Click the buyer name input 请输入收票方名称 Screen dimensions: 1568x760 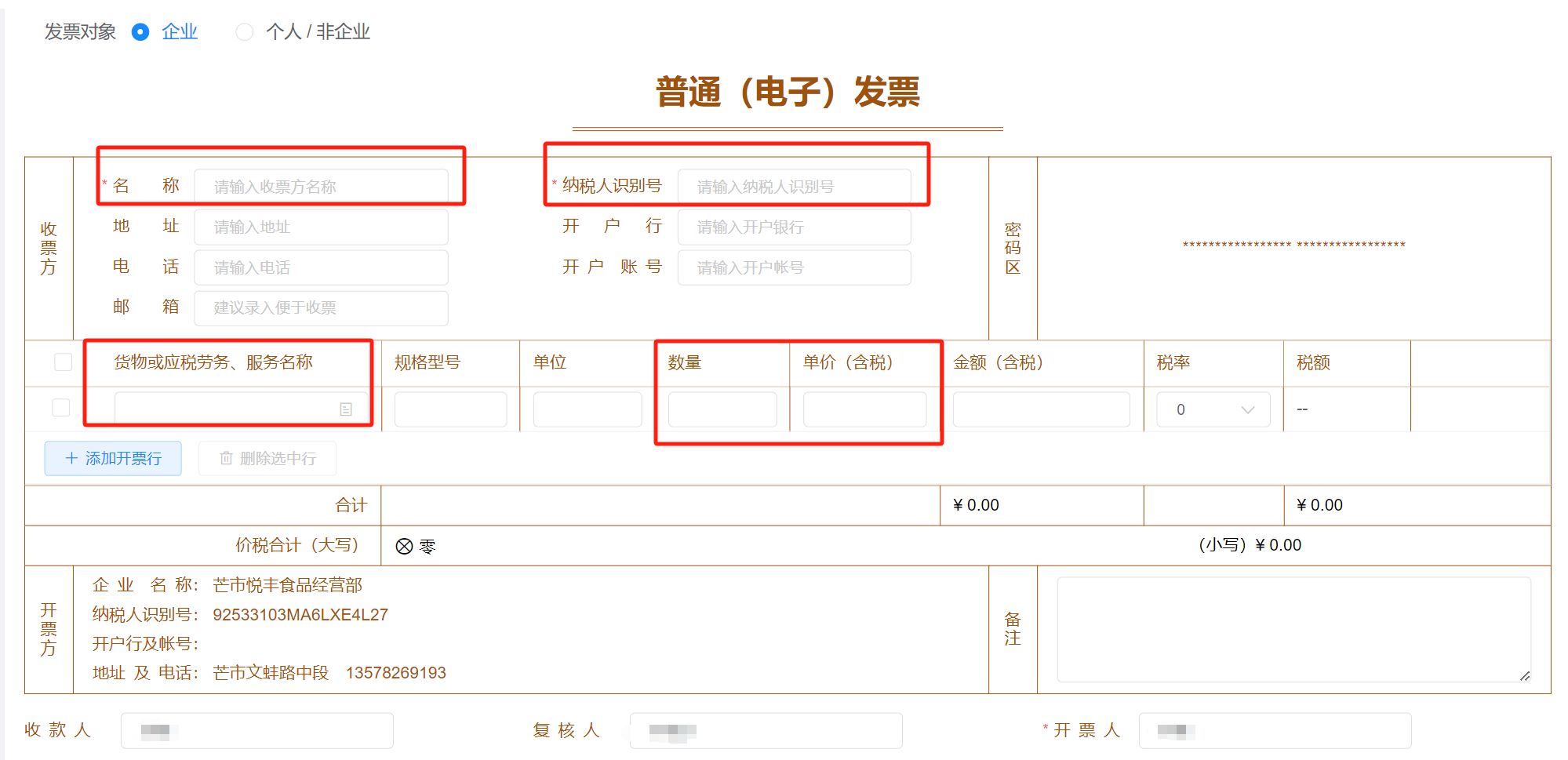tap(324, 185)
